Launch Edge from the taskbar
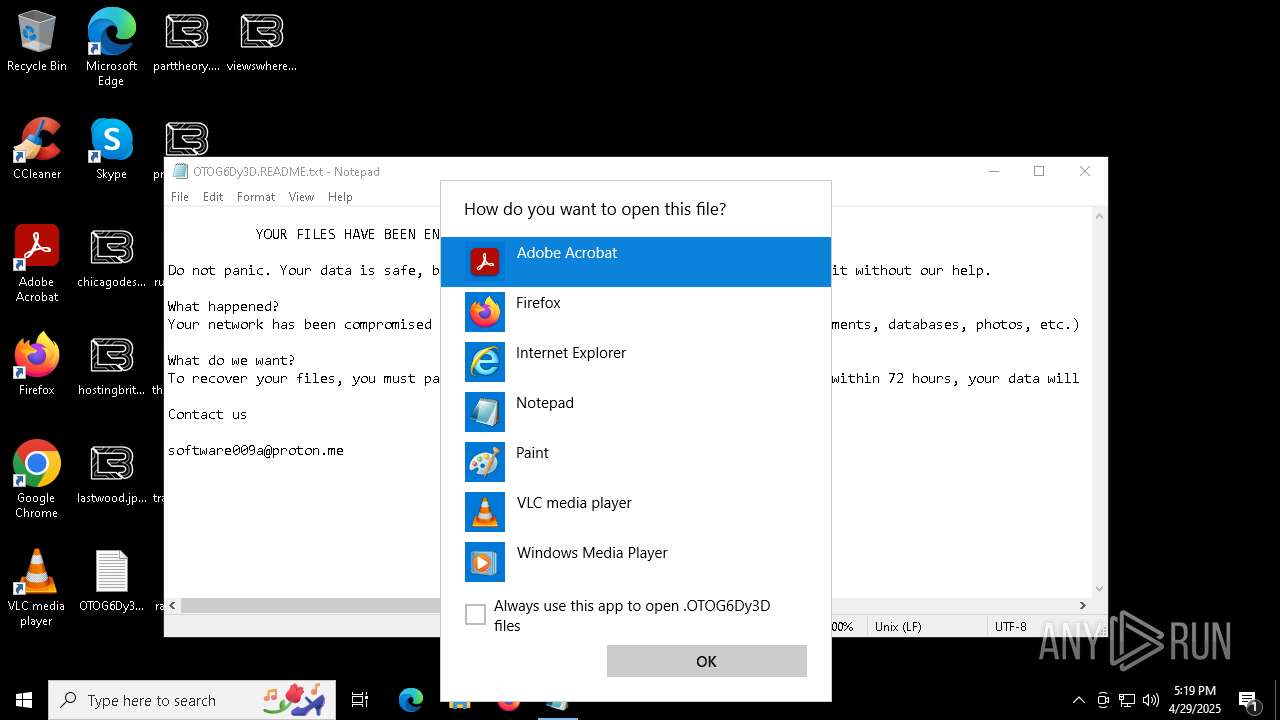Viewport: 1280px width, 720px height. (411, 700)
